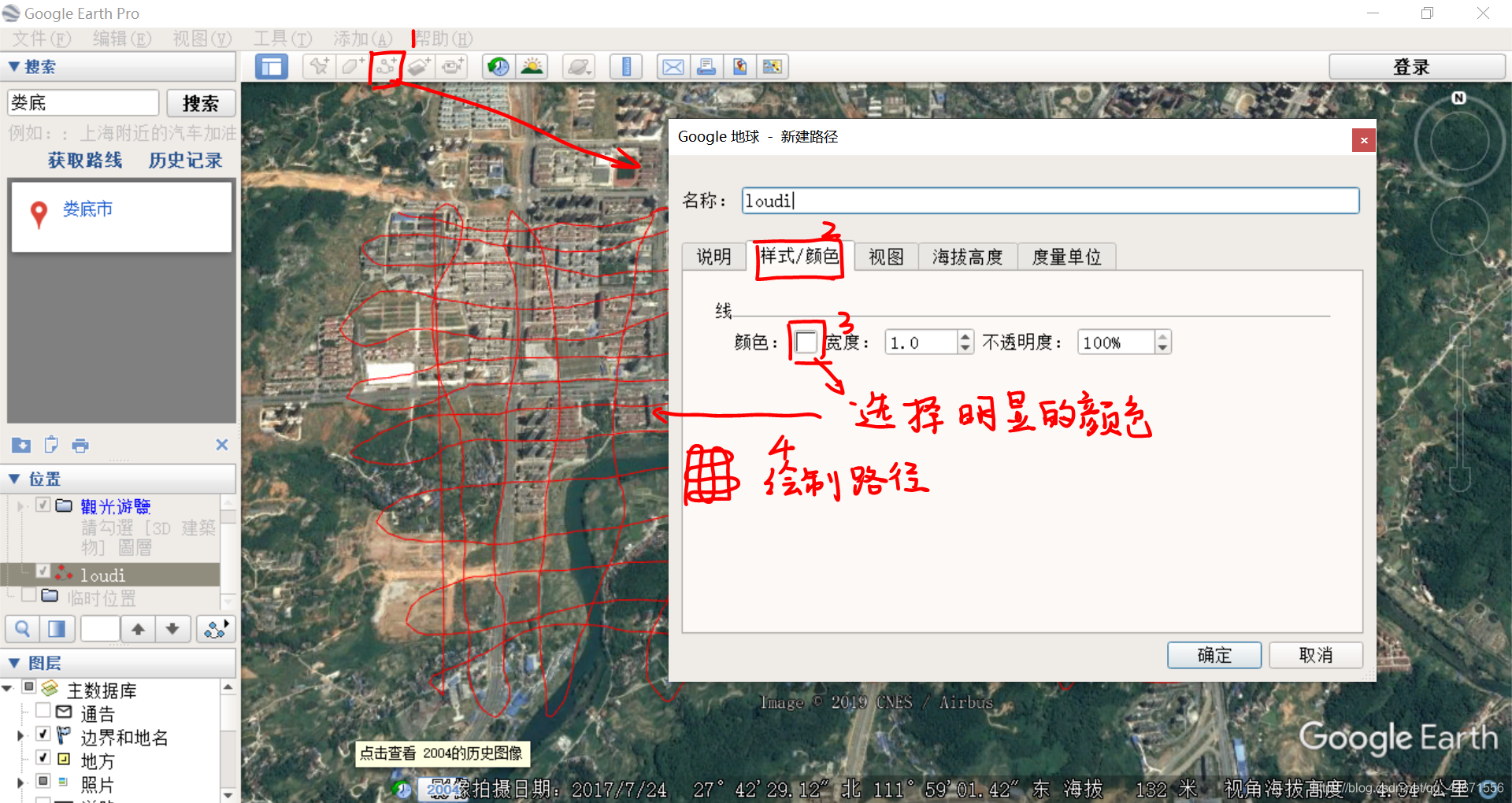1512x803 pixels.
Task: Switch to the 海拔高度 tab
Action: (x=968, y=257)
